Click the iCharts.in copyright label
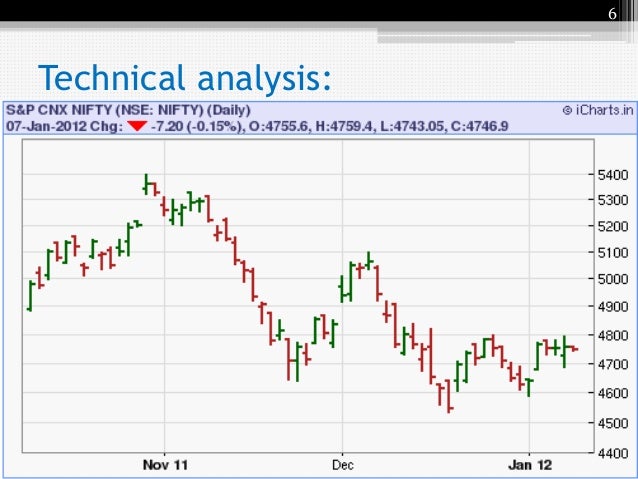The image size is (638, 479). [x=598, y=110]
